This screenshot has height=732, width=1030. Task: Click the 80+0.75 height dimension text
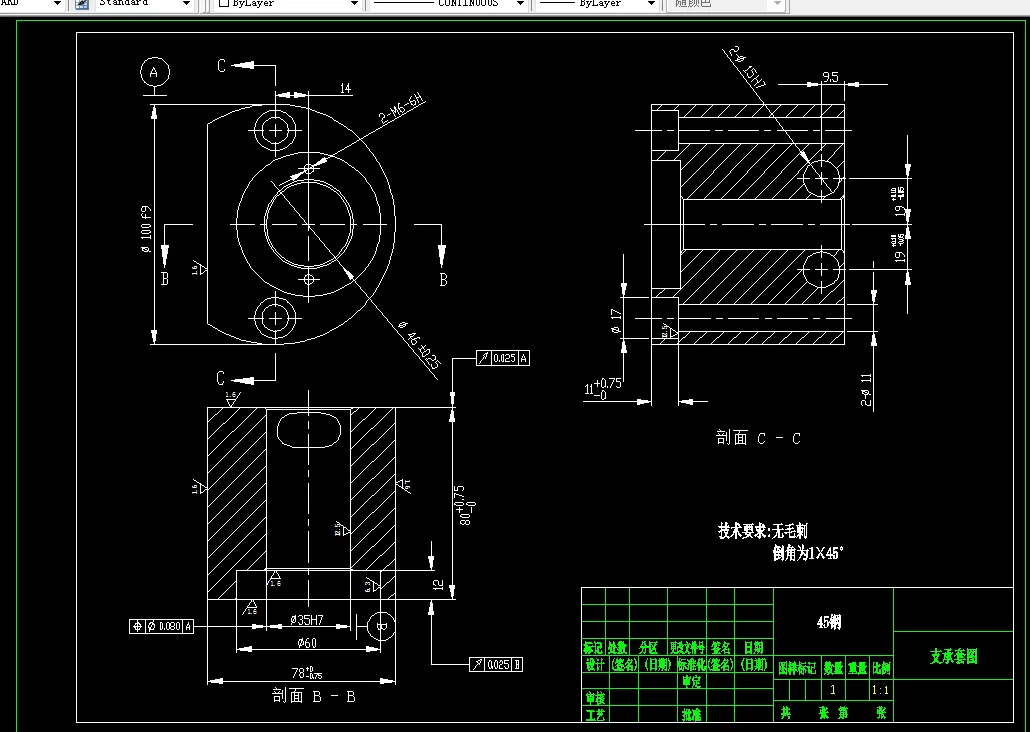coord(467,505)
